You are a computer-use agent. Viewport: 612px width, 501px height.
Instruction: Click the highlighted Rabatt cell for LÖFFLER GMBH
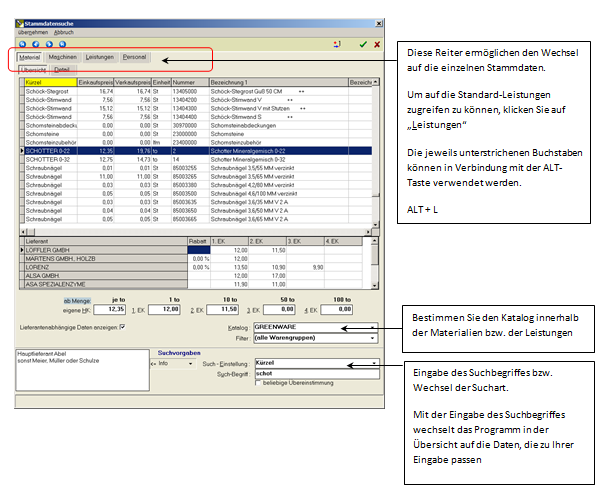[x=199, y=250]
